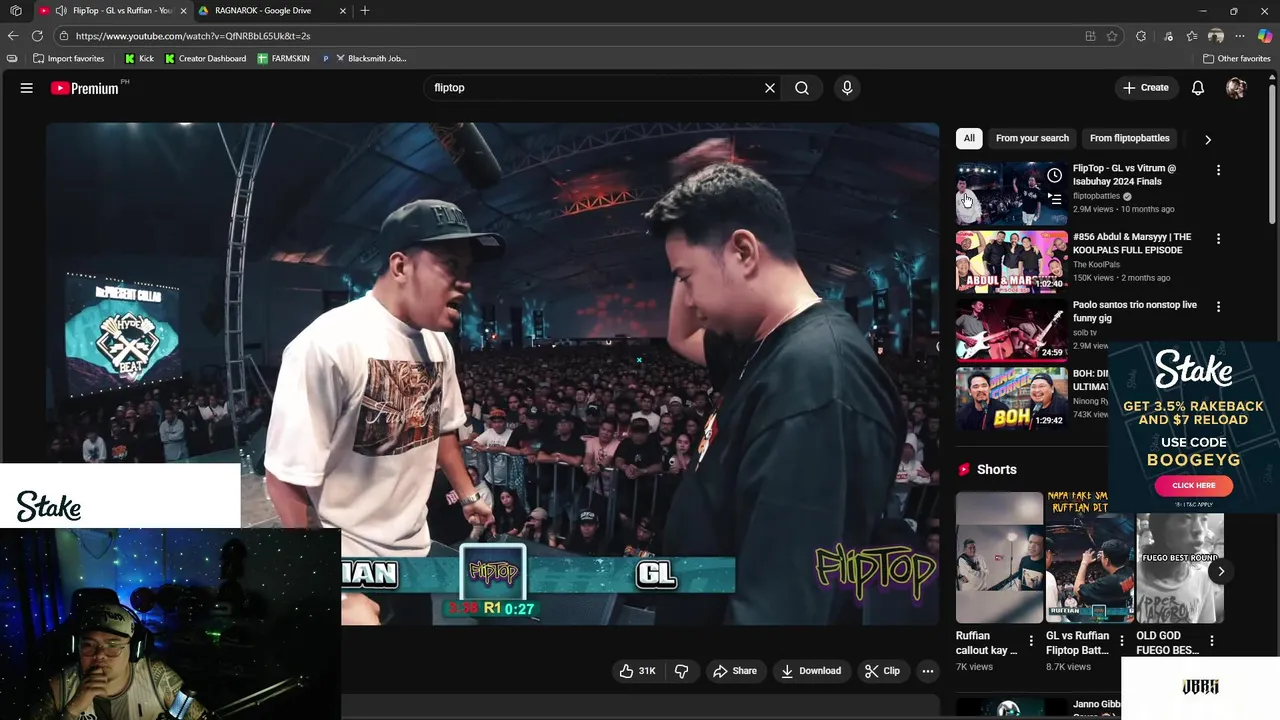Open split screen icon in address bar
Screen dimensions: 1280x720
(1090, 36)
